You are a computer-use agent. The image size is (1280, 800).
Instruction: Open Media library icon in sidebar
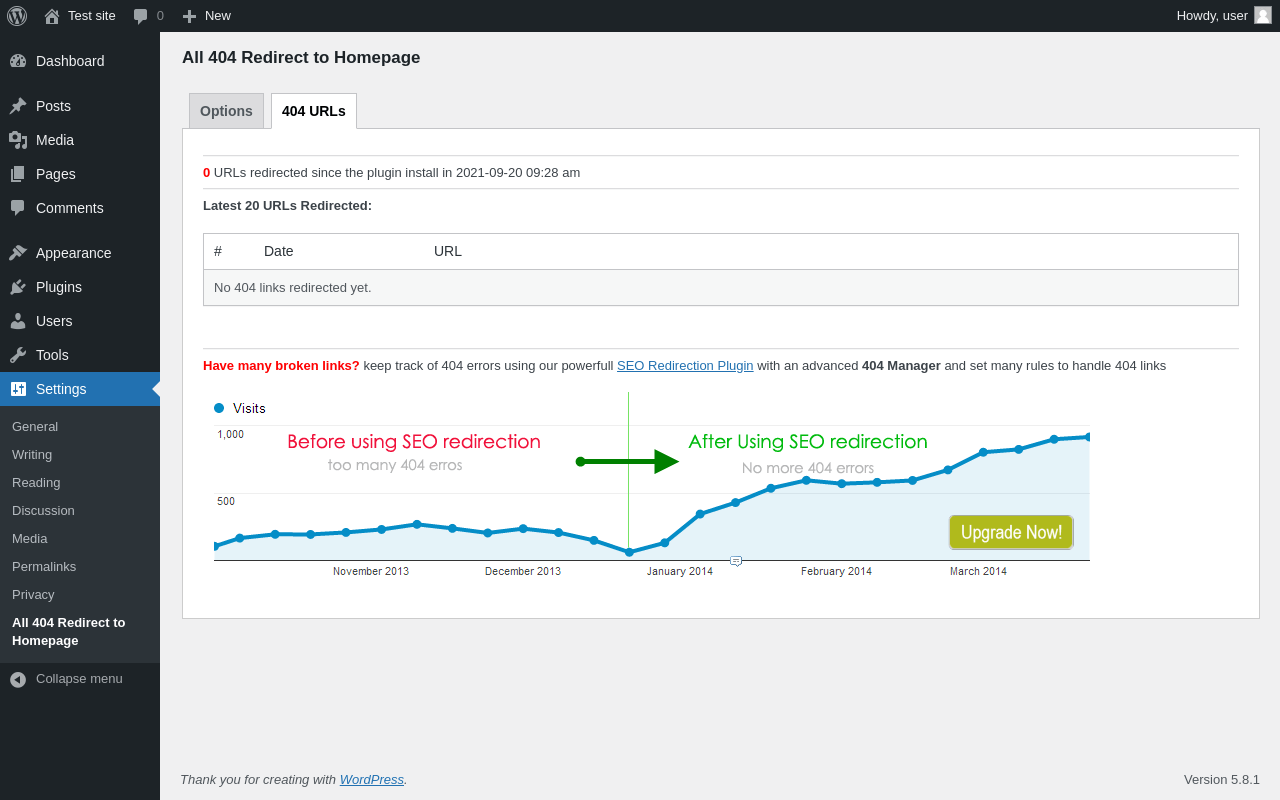pyautogui.click(x=18, y=140)
